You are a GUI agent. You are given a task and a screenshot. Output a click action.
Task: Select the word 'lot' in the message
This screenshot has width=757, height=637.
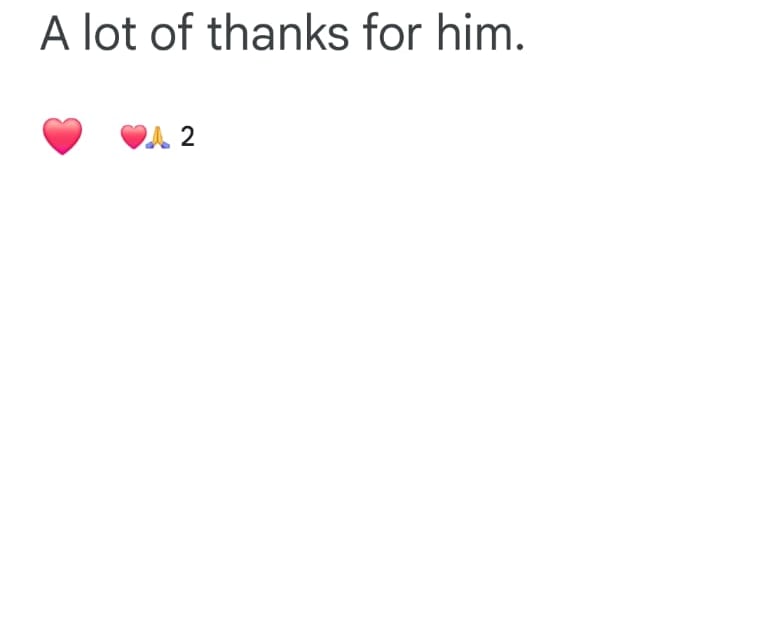point(110,33)
